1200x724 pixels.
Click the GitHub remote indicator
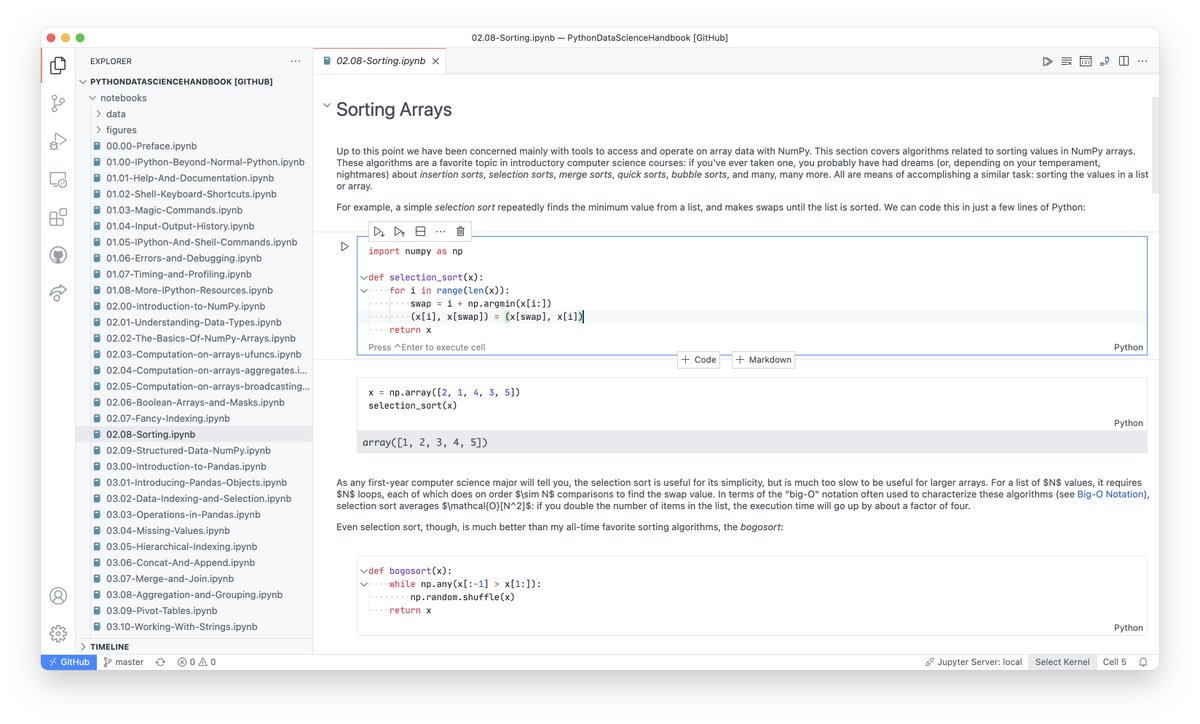[68, 662]
